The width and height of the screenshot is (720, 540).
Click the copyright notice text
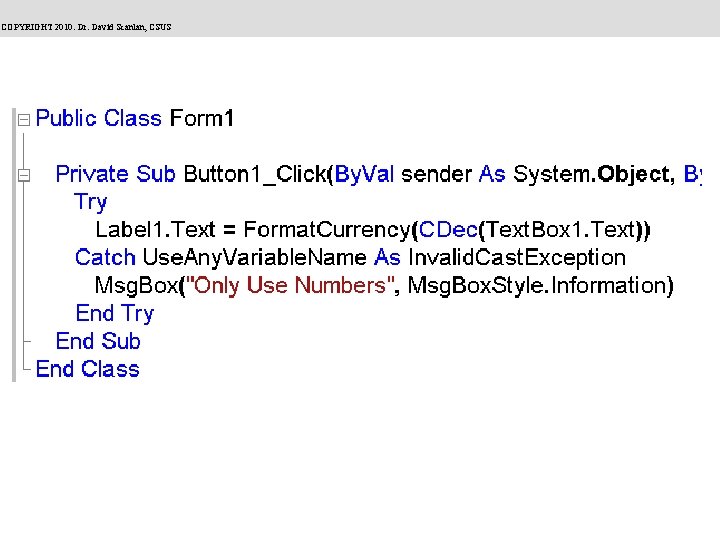pyautogui.click(x=86, y=27)
